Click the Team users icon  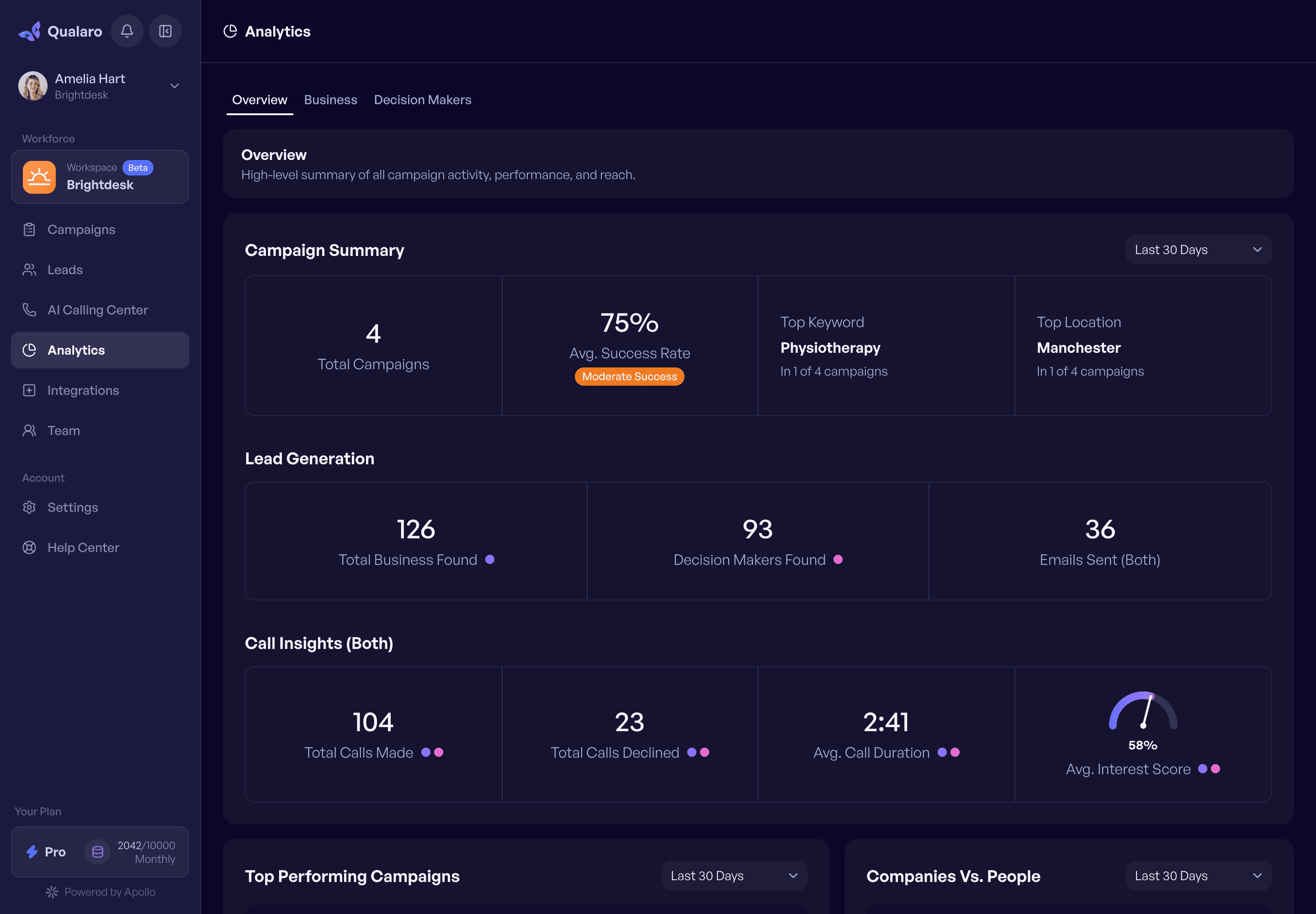click(29, 430)
